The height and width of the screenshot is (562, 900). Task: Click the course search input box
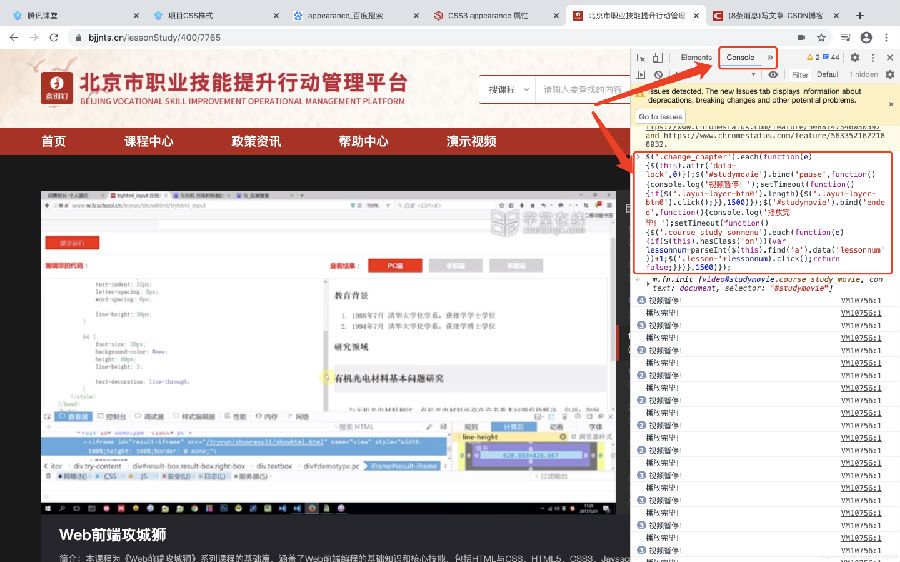pos(583,90)
